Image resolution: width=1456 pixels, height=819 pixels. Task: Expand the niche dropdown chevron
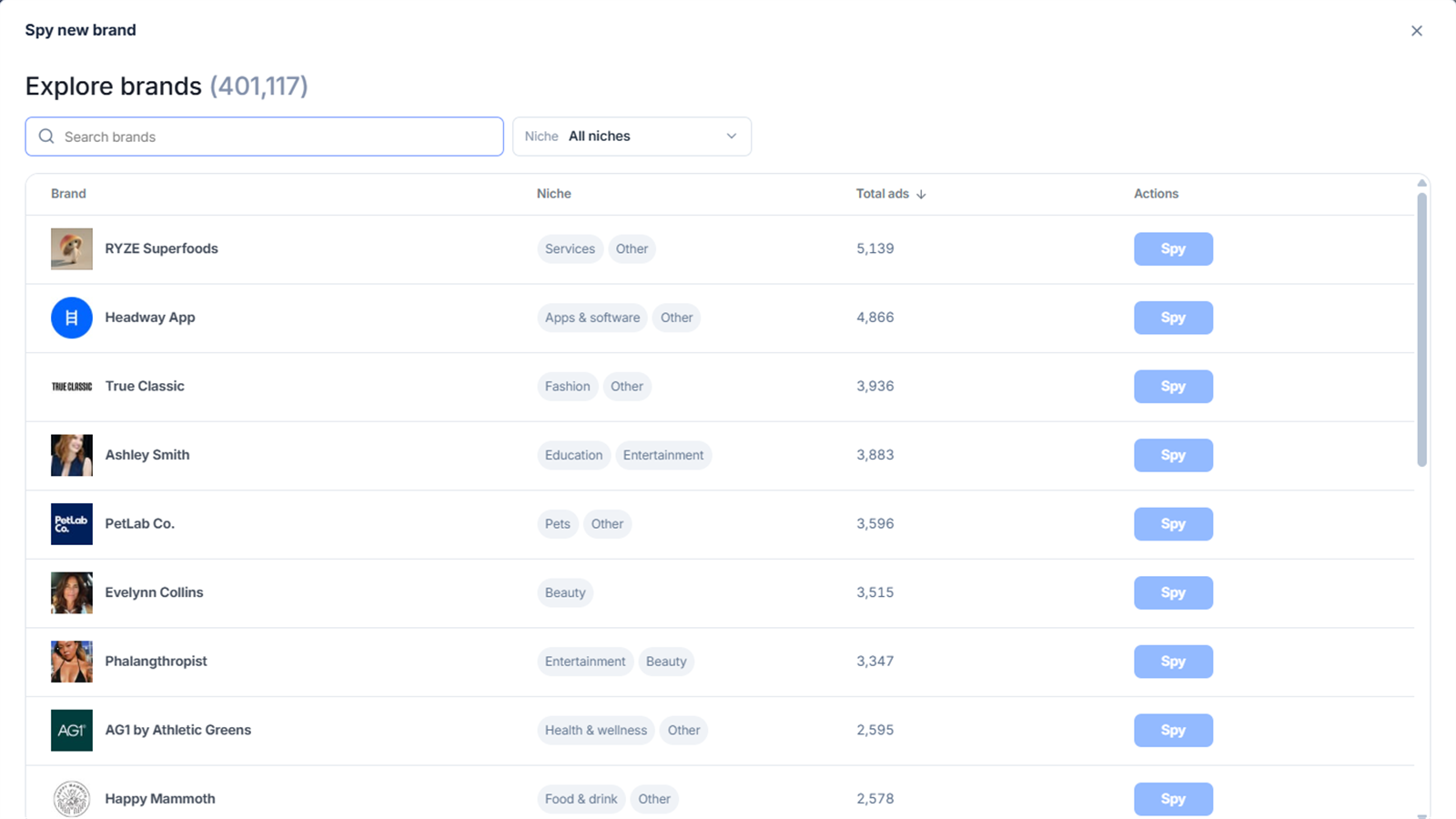point(732,136)
